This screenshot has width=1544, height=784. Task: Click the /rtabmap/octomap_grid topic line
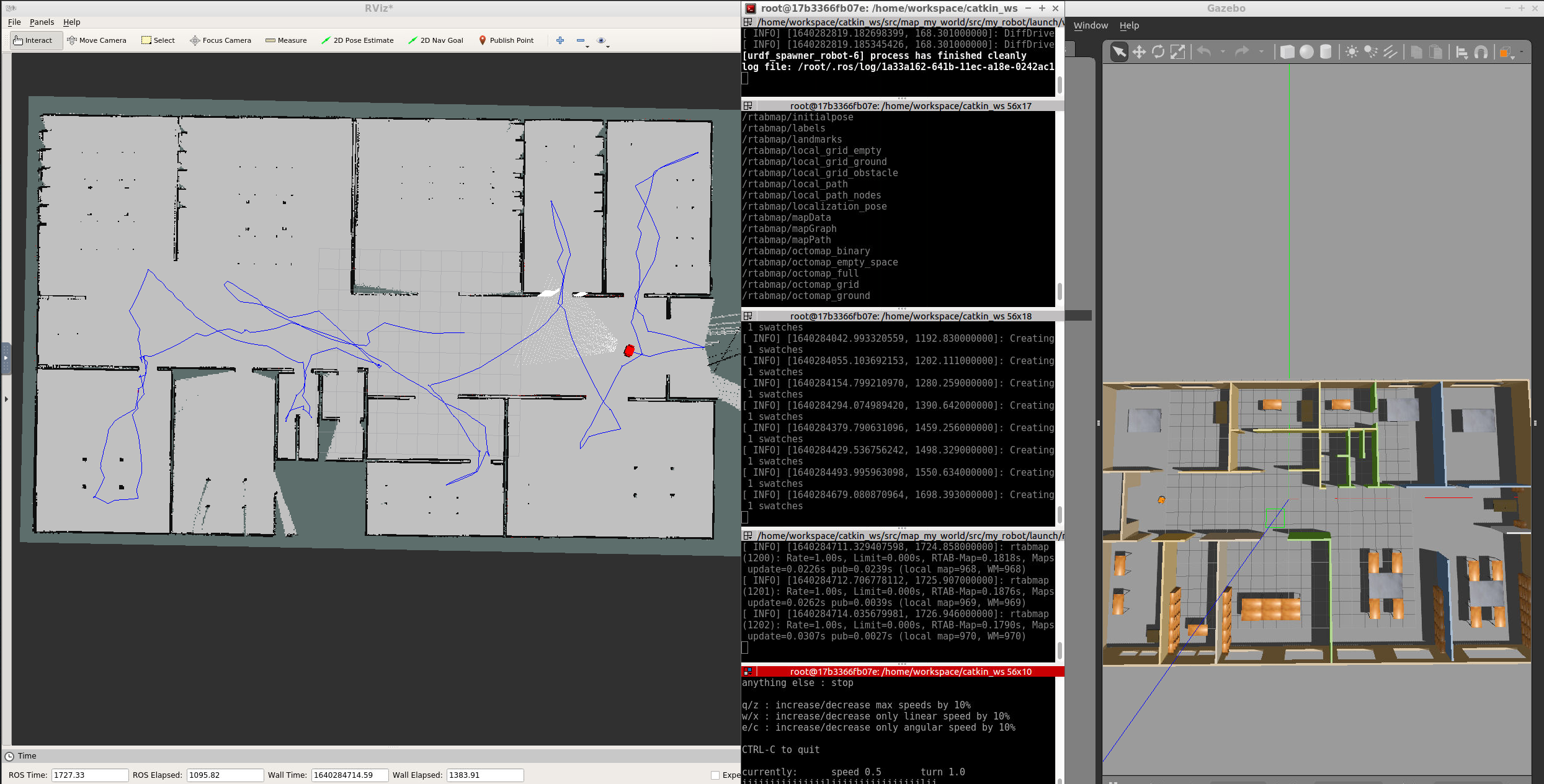800,285
